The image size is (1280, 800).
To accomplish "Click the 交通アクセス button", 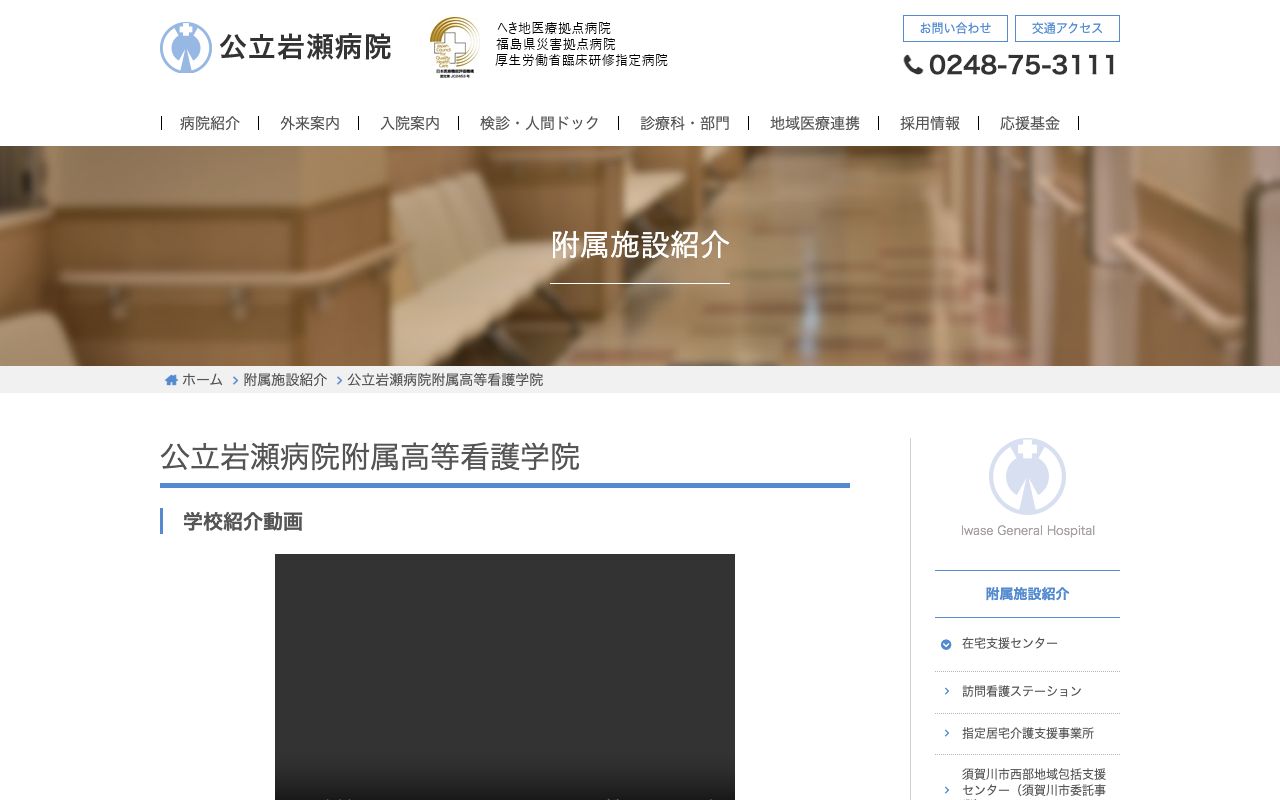I will coord(1067,28).
